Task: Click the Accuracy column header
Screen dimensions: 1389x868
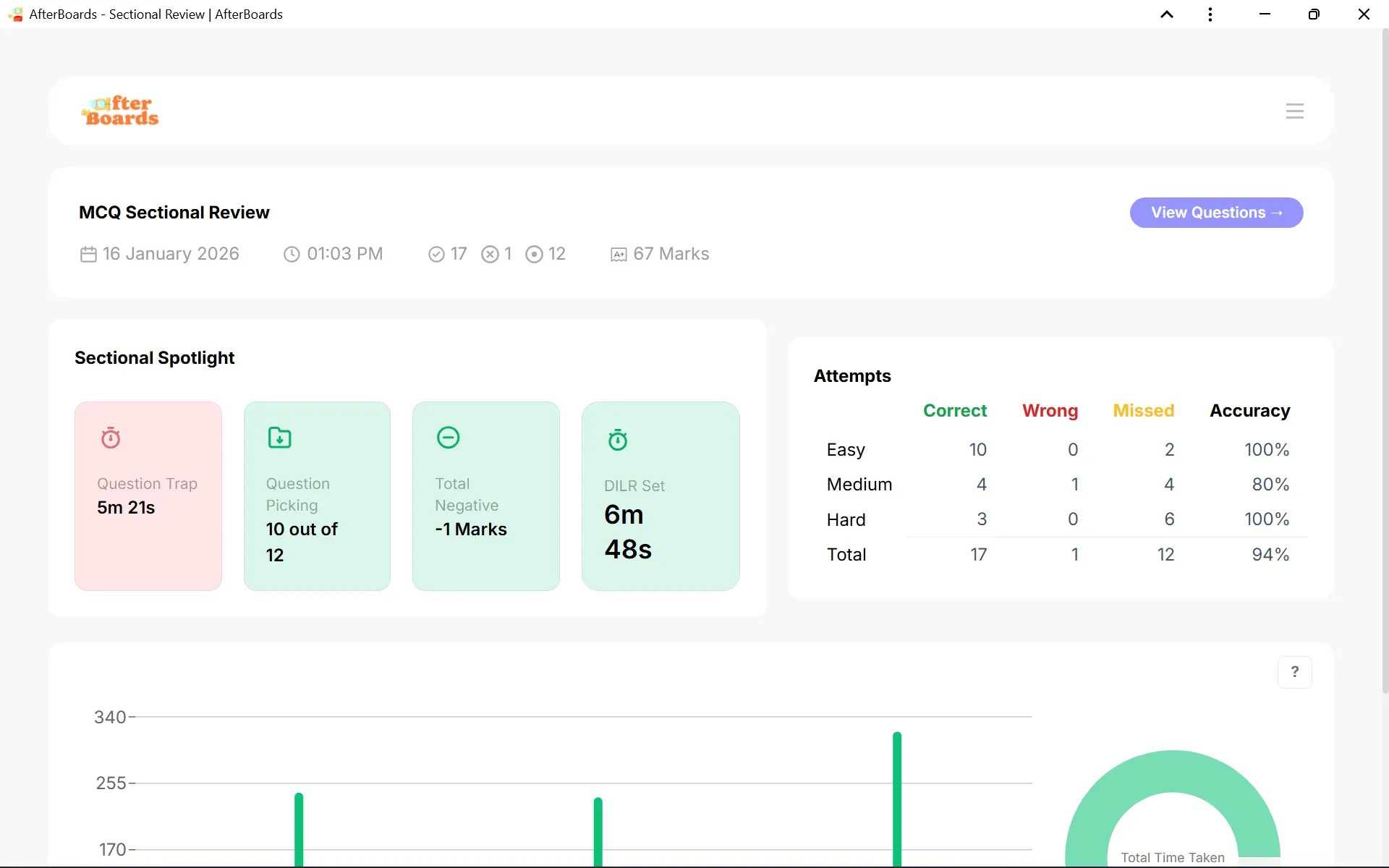Action: [1249, 411]
